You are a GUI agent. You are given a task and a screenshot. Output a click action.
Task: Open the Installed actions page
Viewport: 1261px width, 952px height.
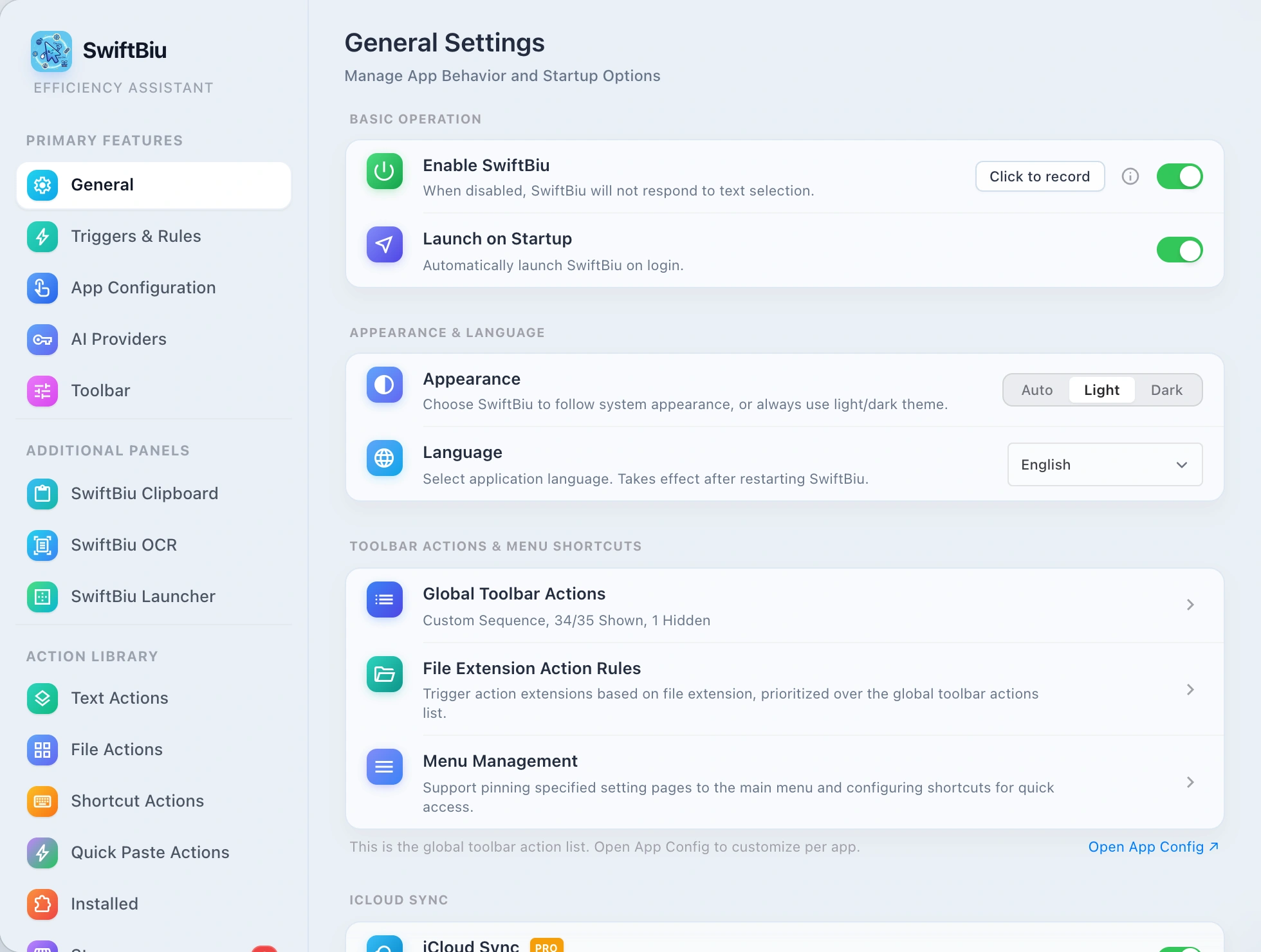pos(154,904)
